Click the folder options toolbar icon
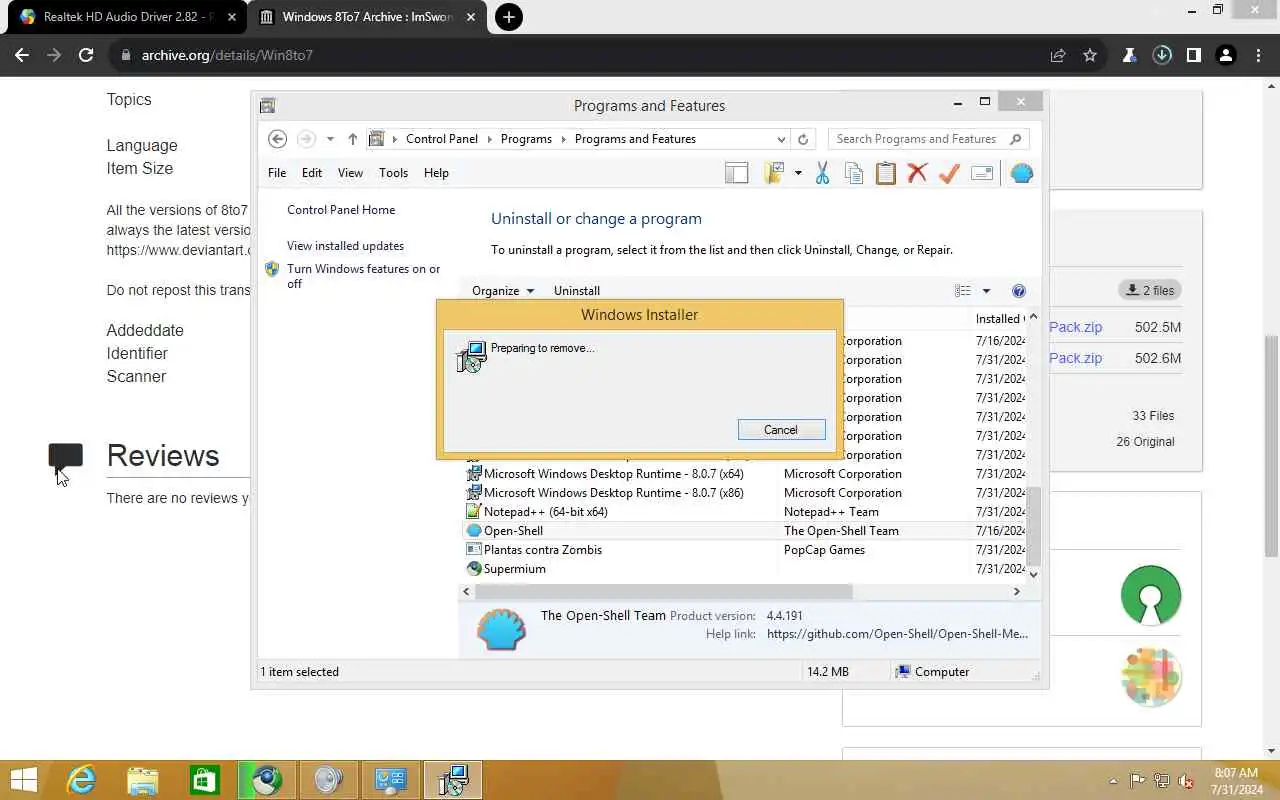Screen dimensions: 1280x800 [774, 173]
